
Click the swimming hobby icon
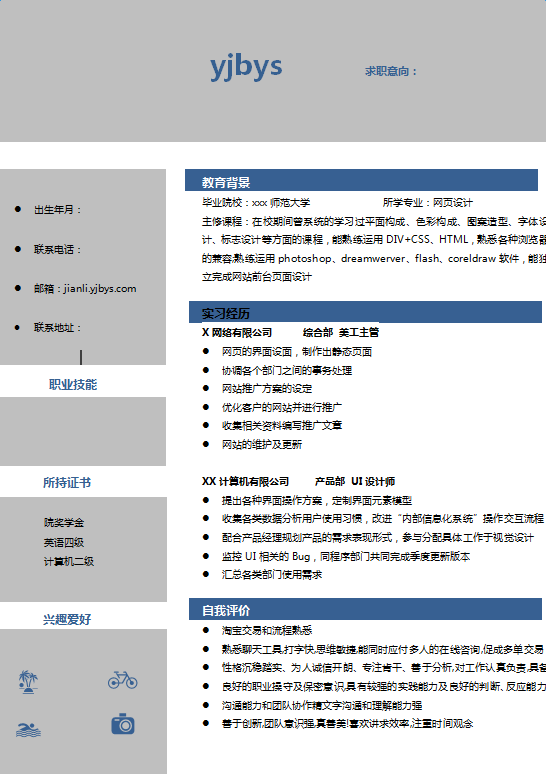pyautogui.click(x=28, y=730)
